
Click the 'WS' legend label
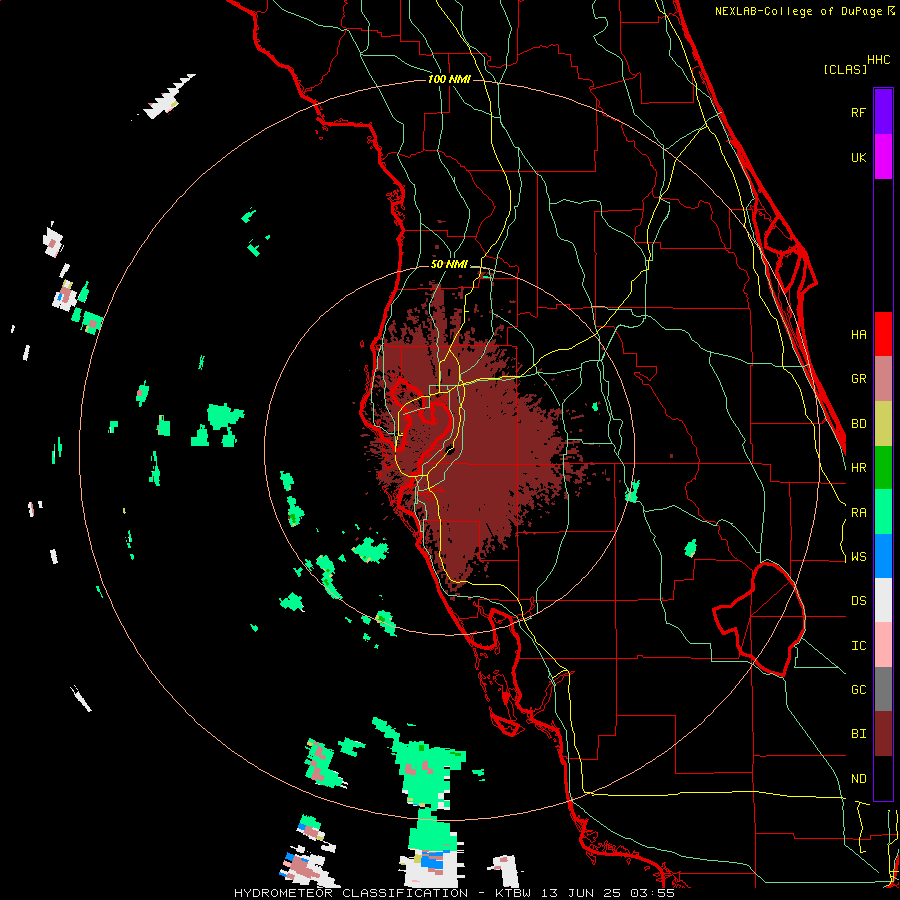tap(858, 557)
